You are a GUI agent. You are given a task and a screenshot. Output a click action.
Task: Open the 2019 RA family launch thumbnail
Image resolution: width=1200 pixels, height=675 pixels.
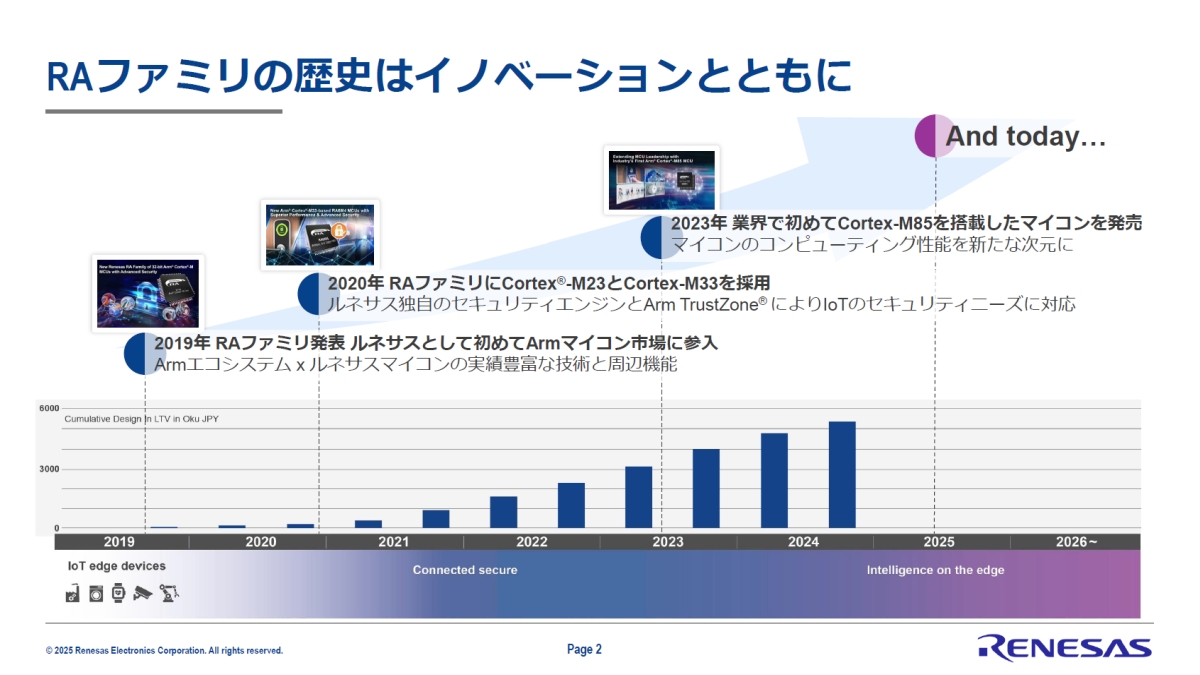(146, 293)
